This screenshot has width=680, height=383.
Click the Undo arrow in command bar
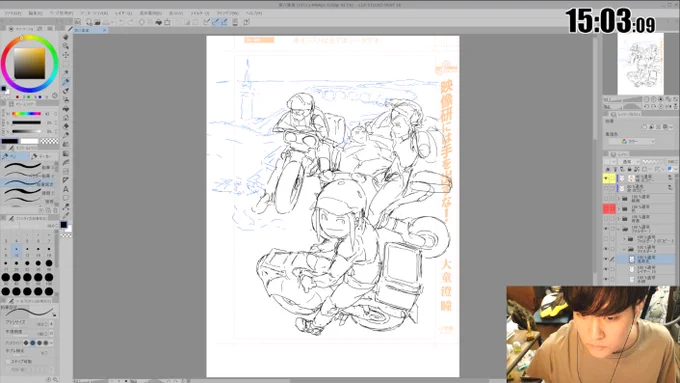click(121, 22)
